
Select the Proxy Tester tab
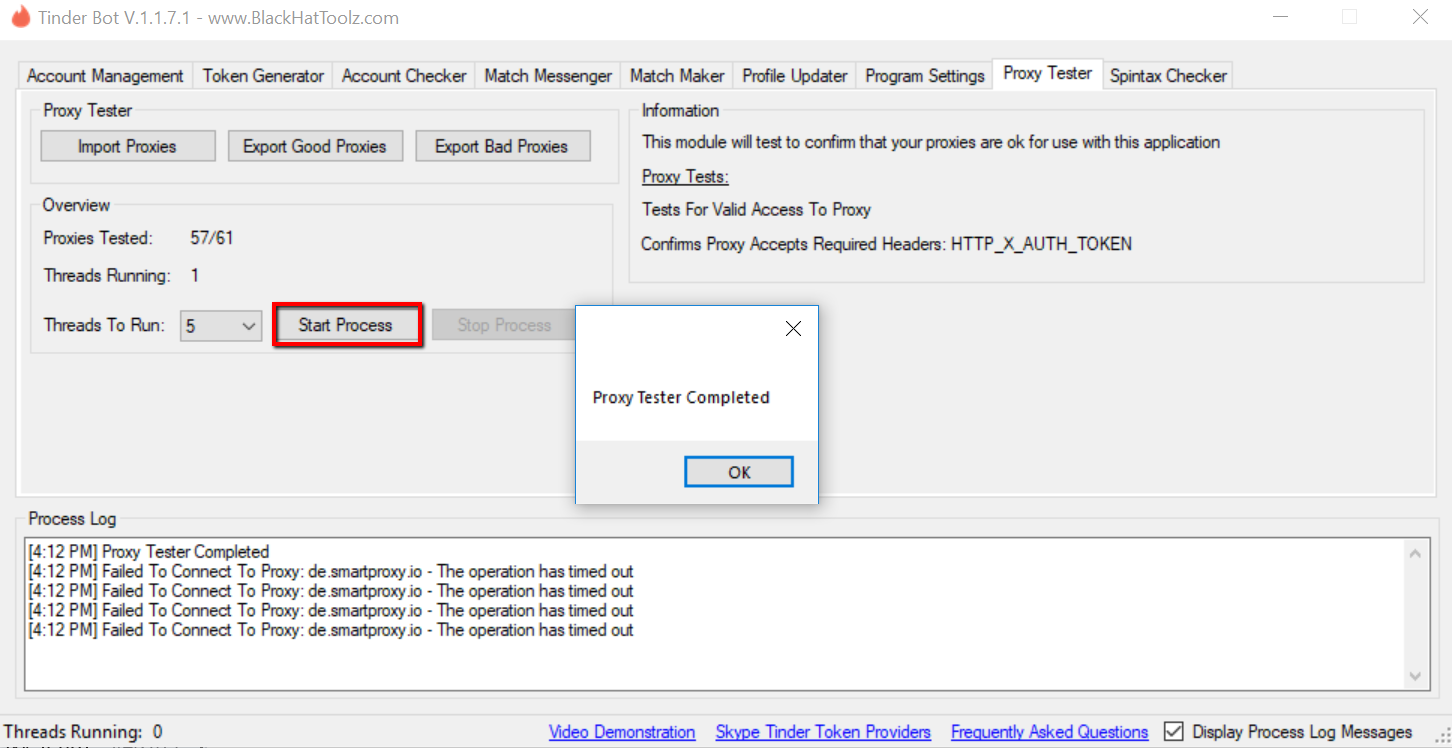click(1047, 73)
